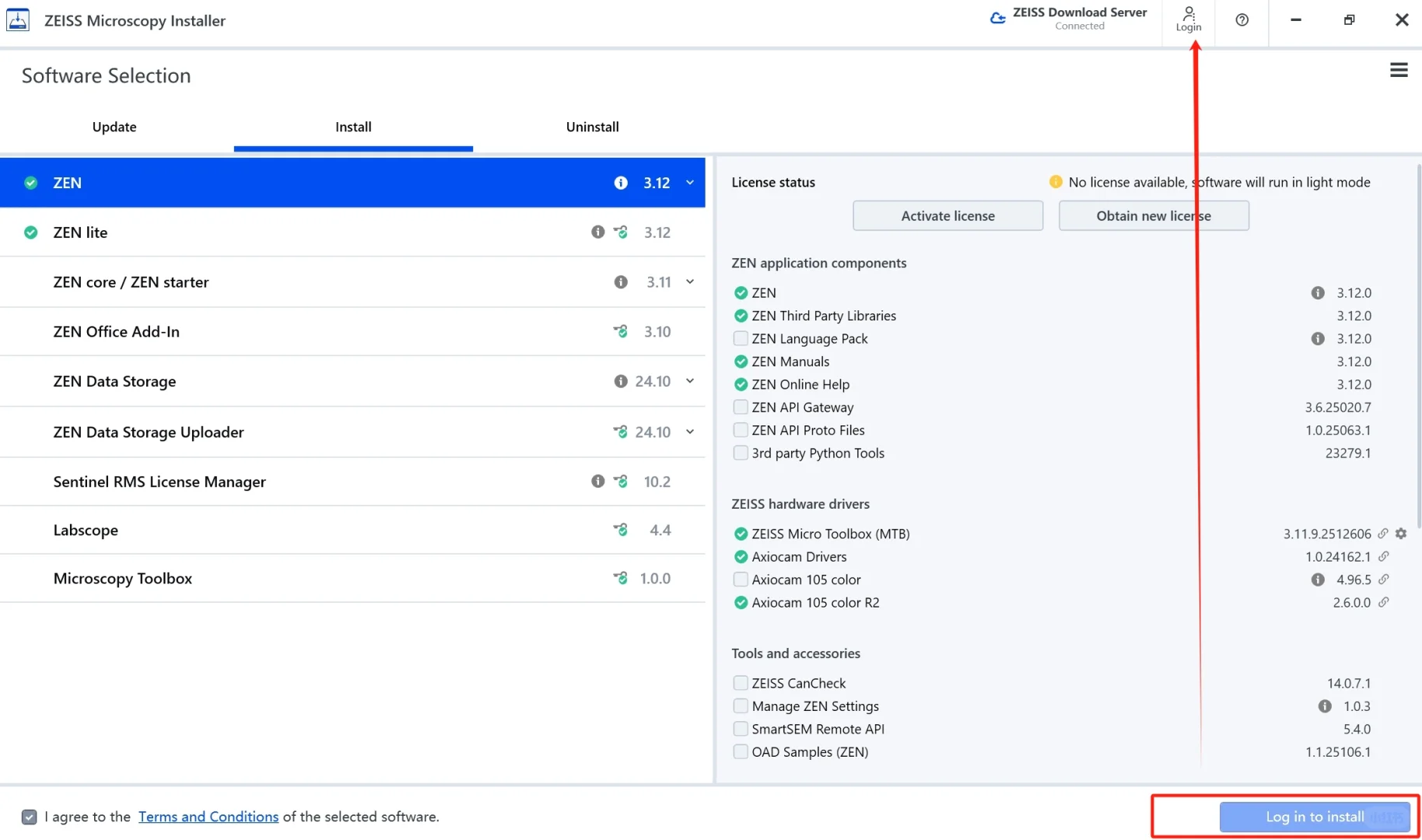Deselect the ZEN Online Help component

[741, 384]
